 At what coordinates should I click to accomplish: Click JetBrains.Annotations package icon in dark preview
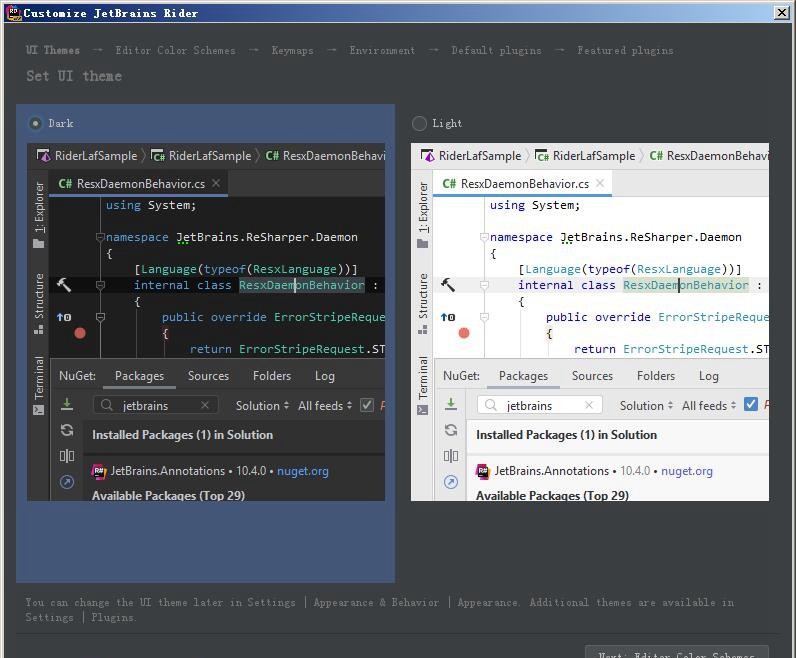[98, 471]
